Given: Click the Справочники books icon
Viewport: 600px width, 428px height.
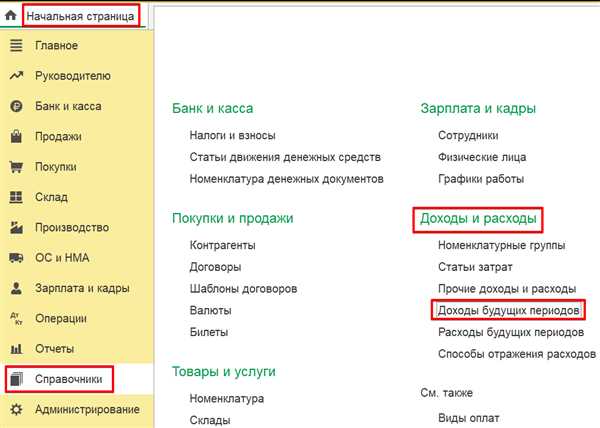Looking at the screenshot, I should pyautogui.click(x=16, y=379).
